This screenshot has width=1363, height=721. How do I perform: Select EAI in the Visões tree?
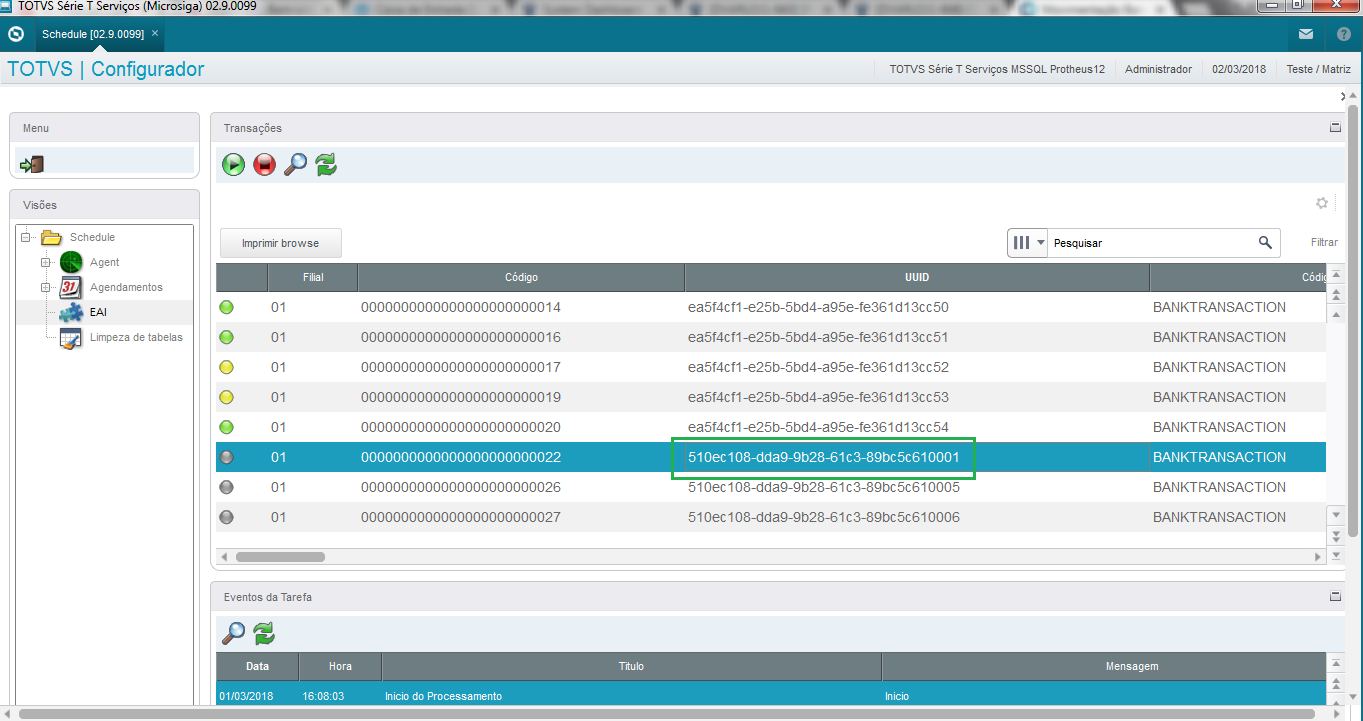[98, 312]
